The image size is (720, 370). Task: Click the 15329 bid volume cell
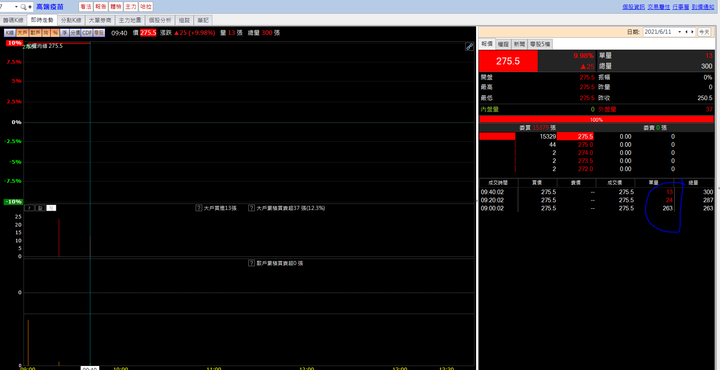click(x=548, y=136)
